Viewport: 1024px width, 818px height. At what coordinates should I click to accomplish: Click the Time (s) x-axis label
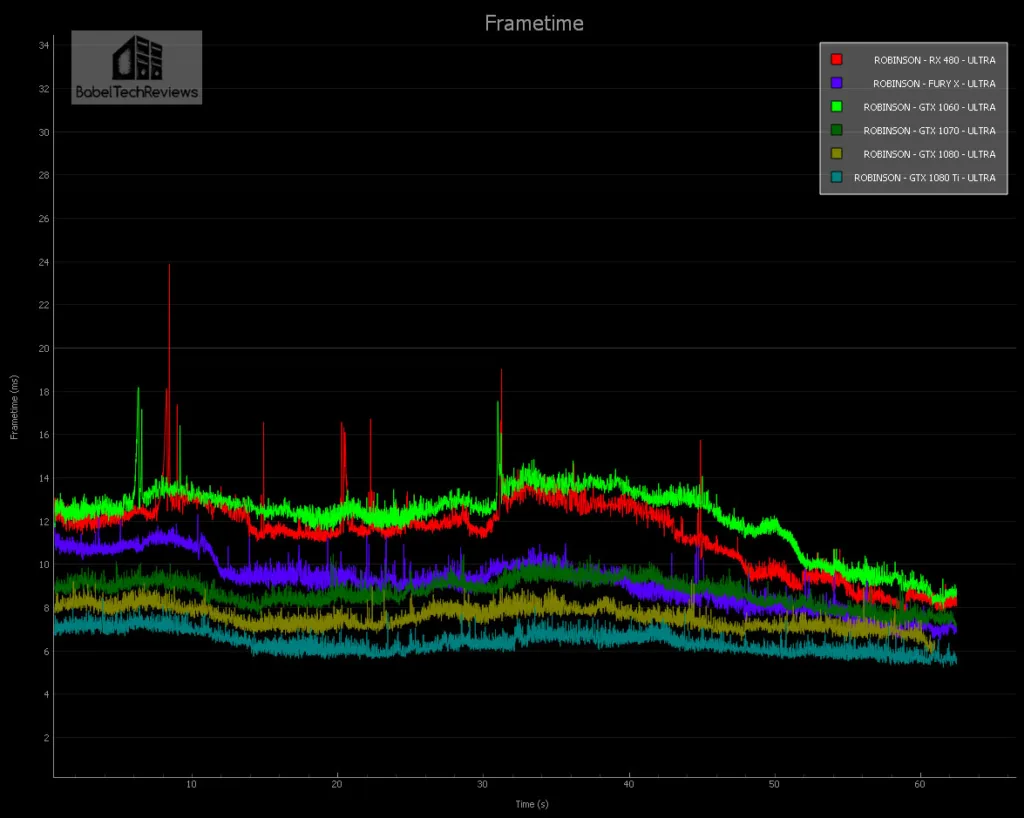pos(530,804)
